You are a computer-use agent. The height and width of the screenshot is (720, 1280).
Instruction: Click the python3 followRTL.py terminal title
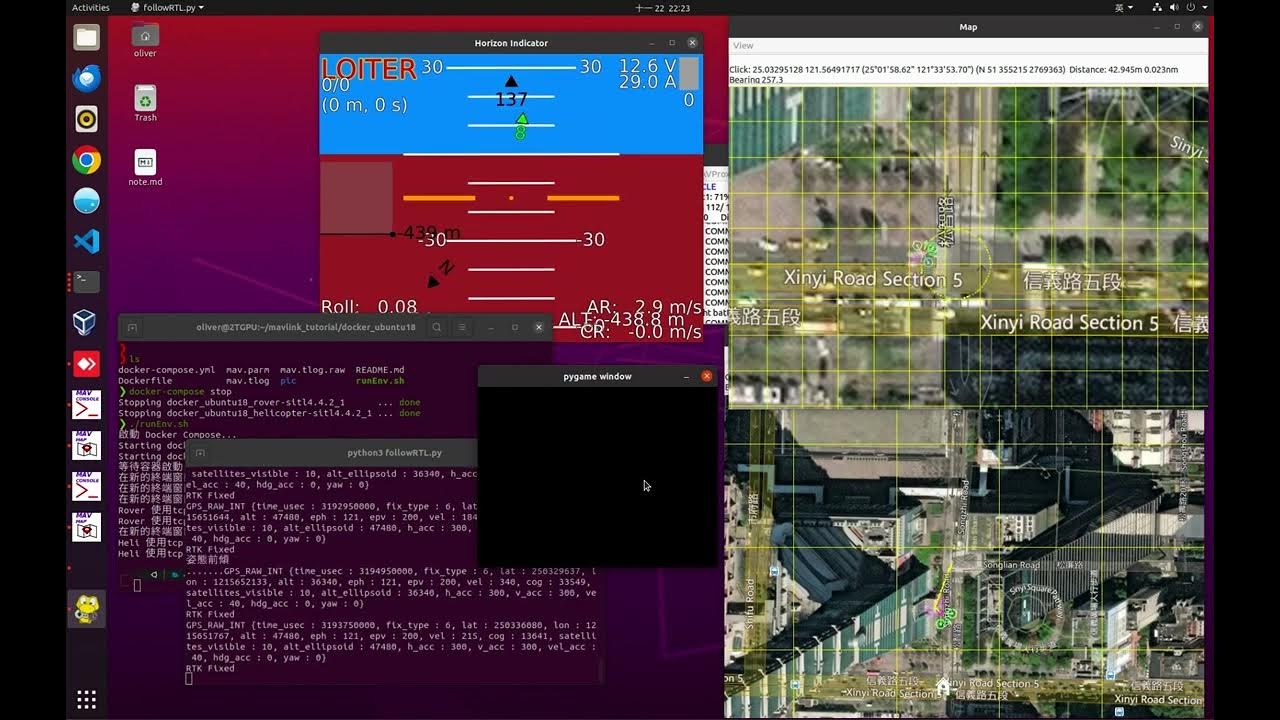point(394,453)
